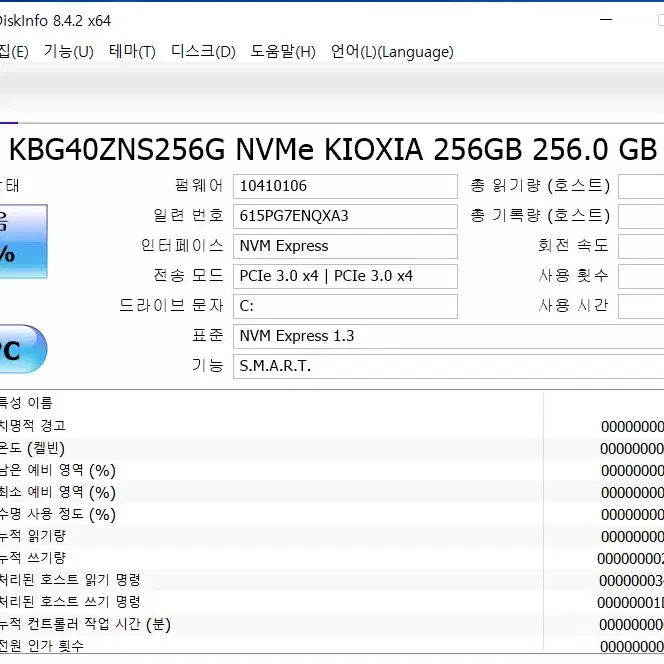Viewport: 664px width, 664px height.
Task: Click the serial number field 615PG7ENQXA3
Action: point(345,216)
